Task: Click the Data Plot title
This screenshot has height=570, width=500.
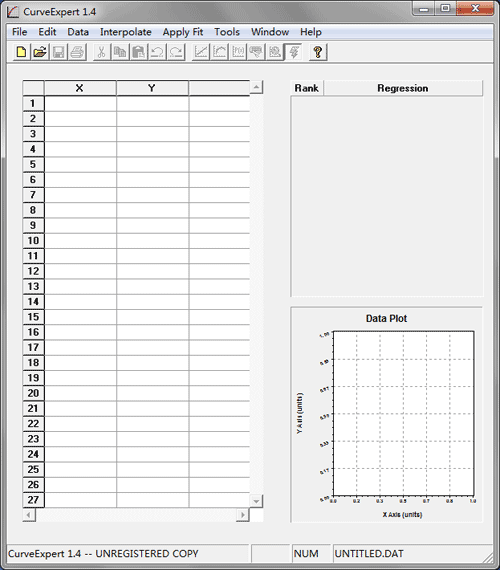Action: (x=387, y=318)
